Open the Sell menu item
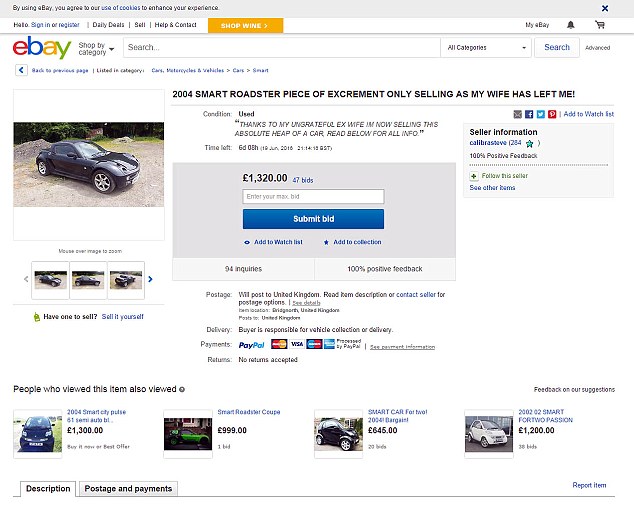 (139, 25)
